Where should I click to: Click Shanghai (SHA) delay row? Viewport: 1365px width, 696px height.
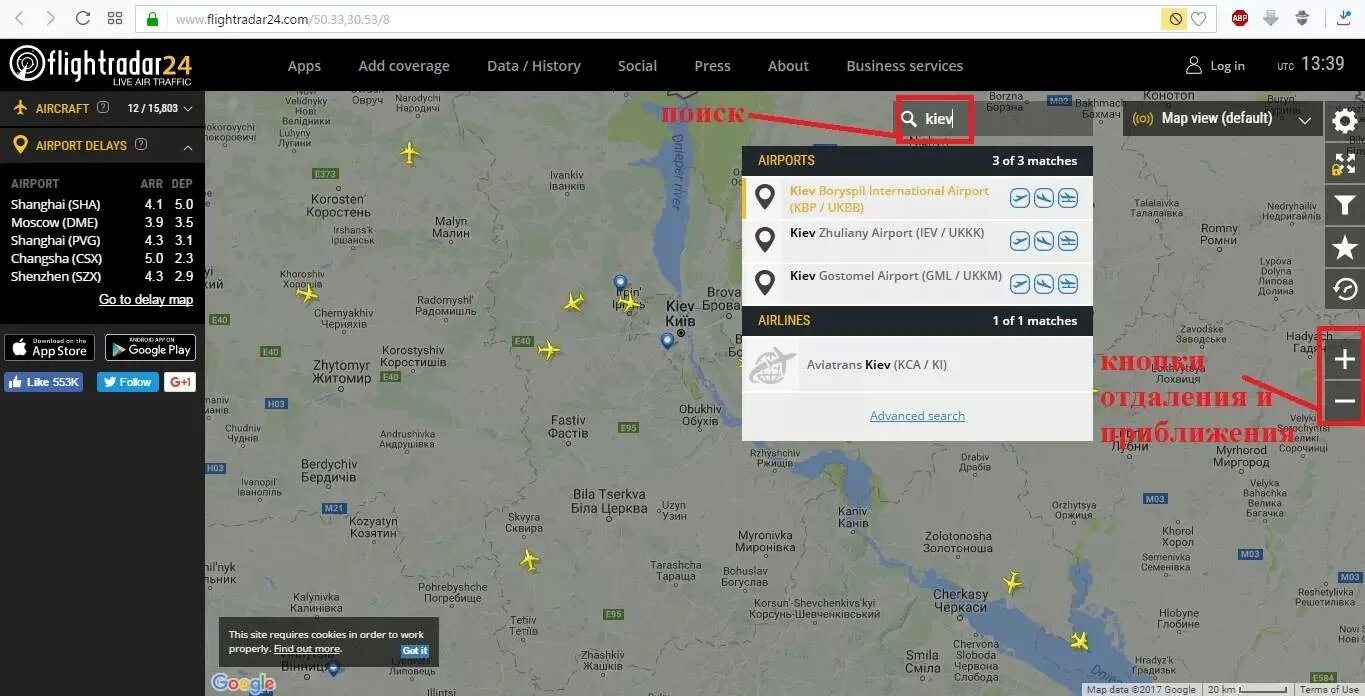point(102,204)
